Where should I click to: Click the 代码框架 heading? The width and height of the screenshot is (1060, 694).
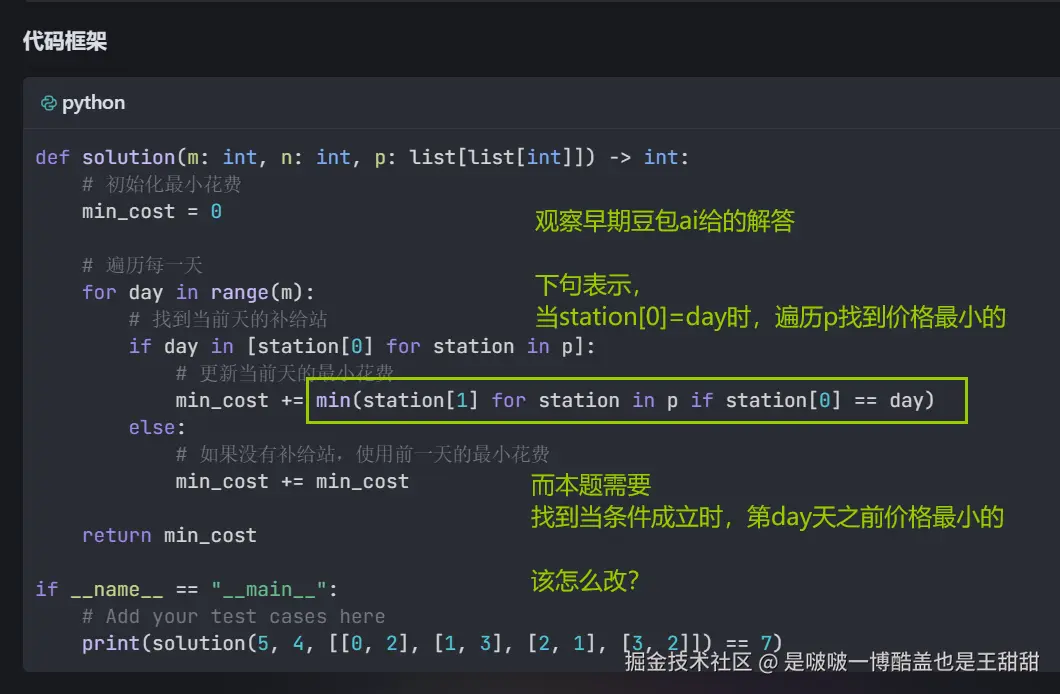[65, 41]
